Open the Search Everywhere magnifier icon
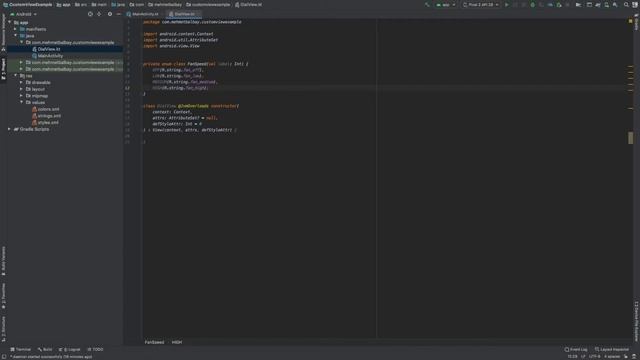 pos(626,5)
